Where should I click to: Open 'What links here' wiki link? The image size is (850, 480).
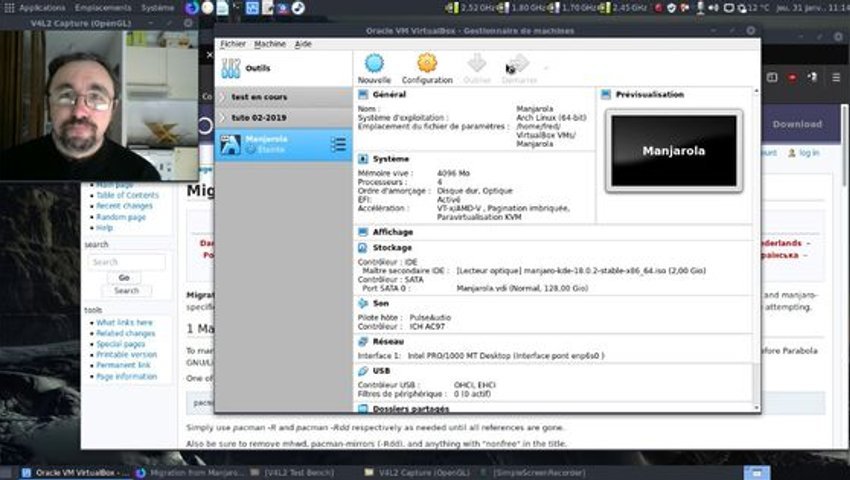pos(124,323)
